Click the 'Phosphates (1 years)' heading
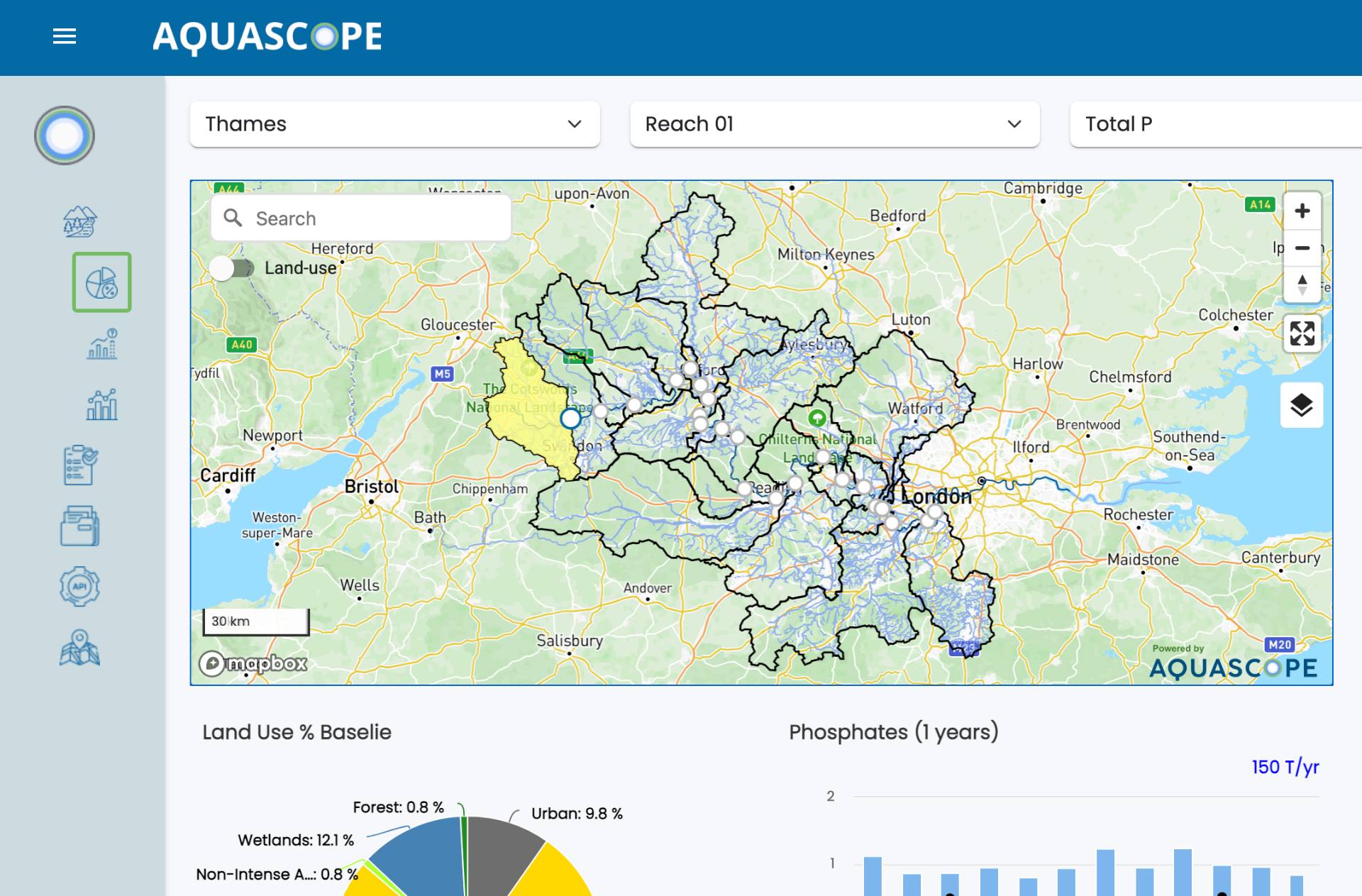Screen dimensions: 1362x896 [x=894, y=732]
